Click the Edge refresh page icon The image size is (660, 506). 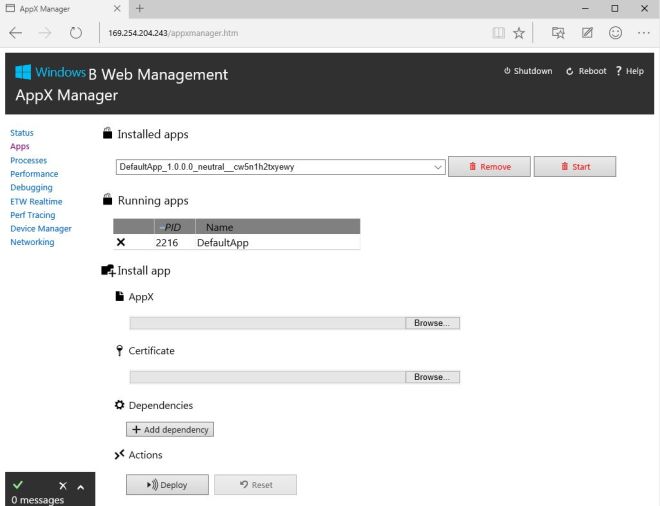(x=76, y=33)
